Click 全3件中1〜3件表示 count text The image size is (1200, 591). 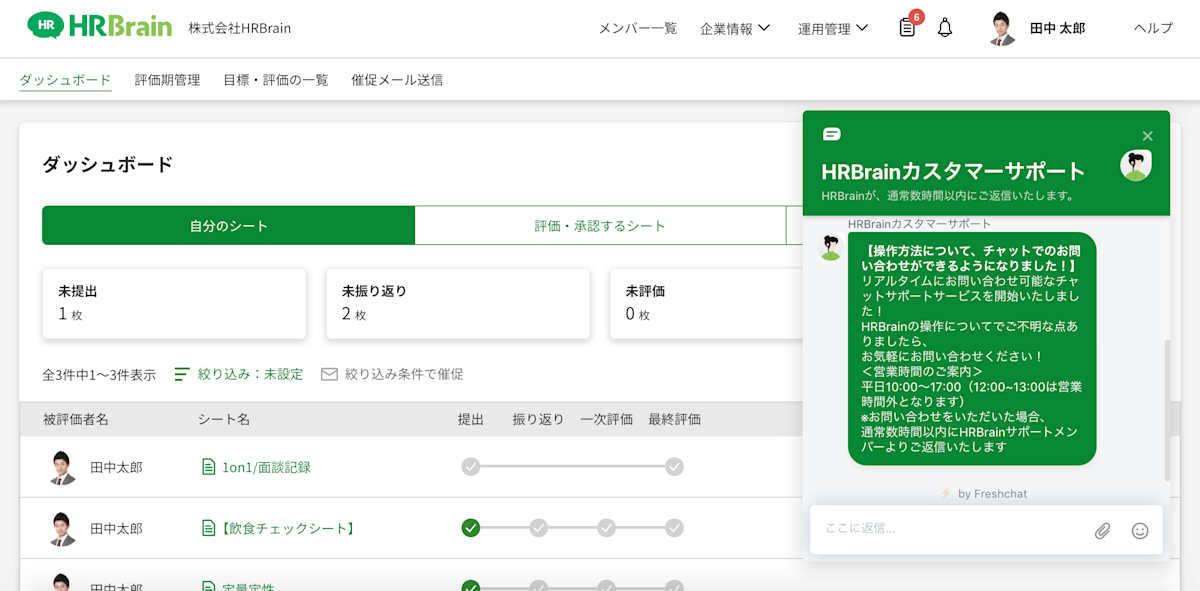(99, 375)
